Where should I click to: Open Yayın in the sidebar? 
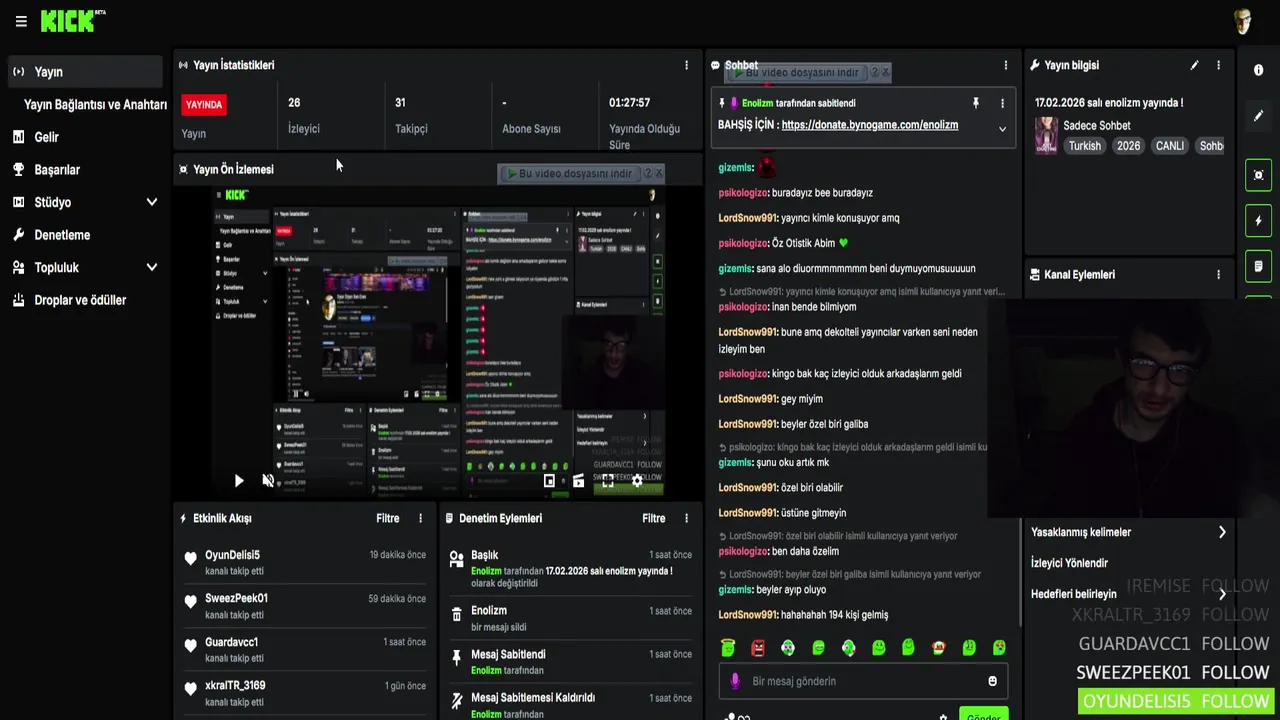pyautogui.click(x=85, y=72)
